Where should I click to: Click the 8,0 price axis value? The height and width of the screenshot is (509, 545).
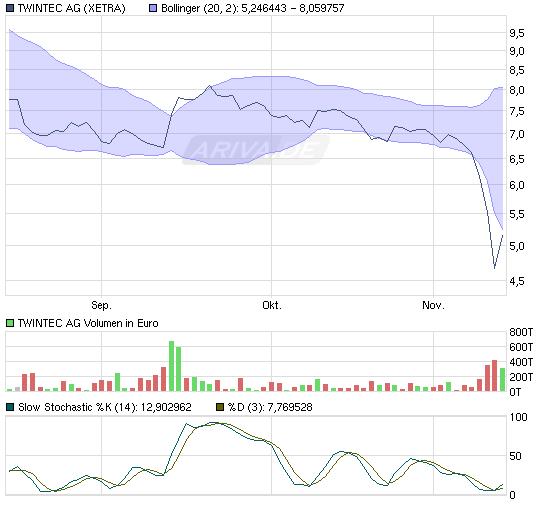point(517,90)
